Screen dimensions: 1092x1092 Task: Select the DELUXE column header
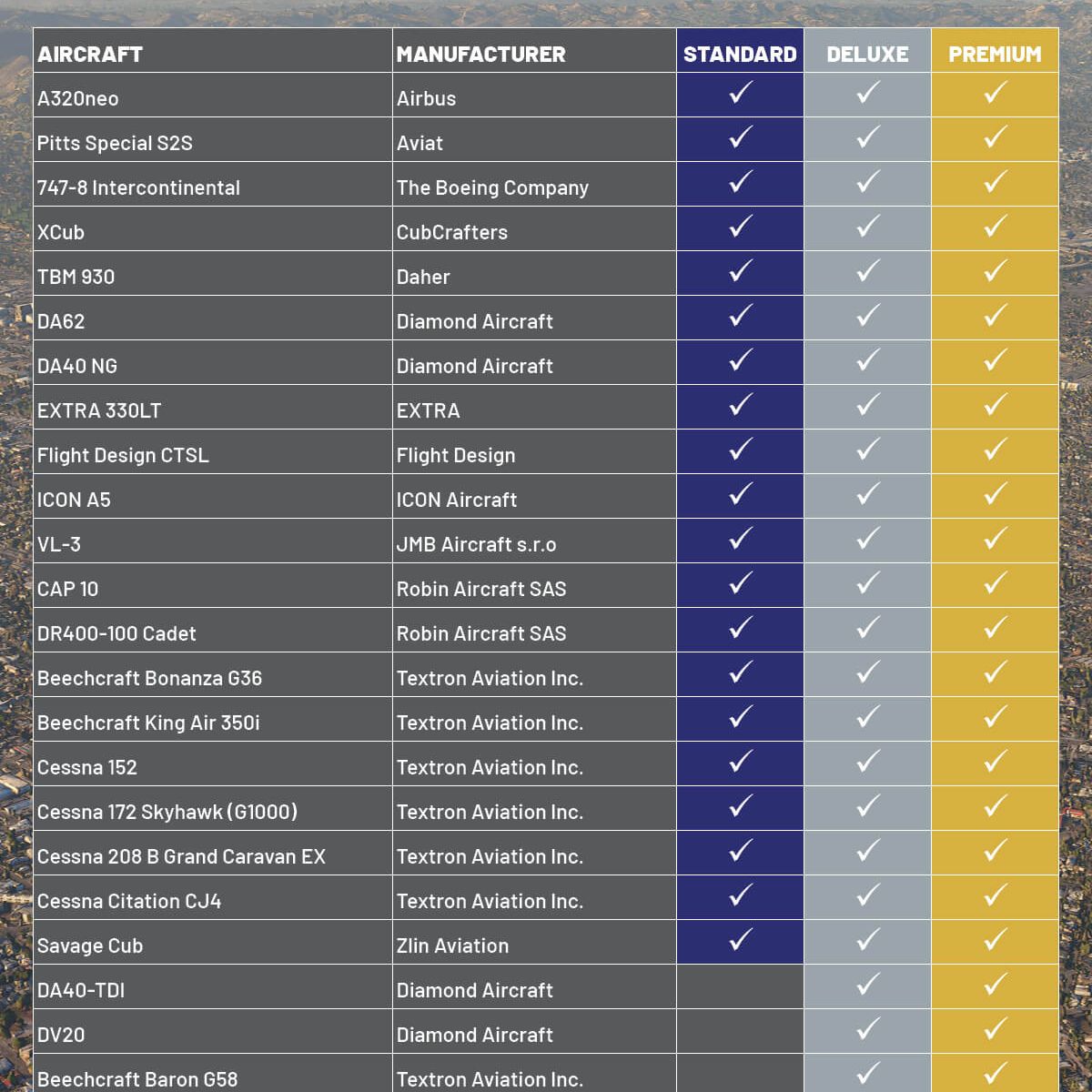(867, 54)
